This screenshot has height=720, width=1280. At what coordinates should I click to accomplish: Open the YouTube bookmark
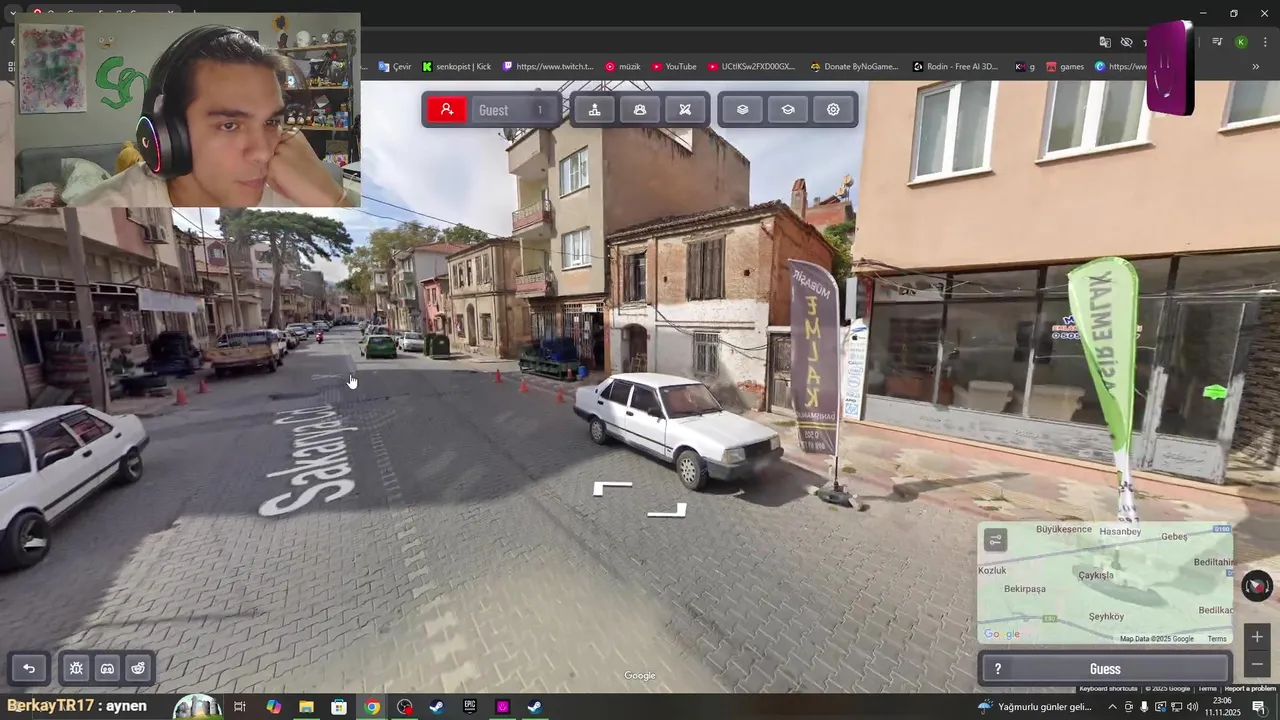point(674,67)
